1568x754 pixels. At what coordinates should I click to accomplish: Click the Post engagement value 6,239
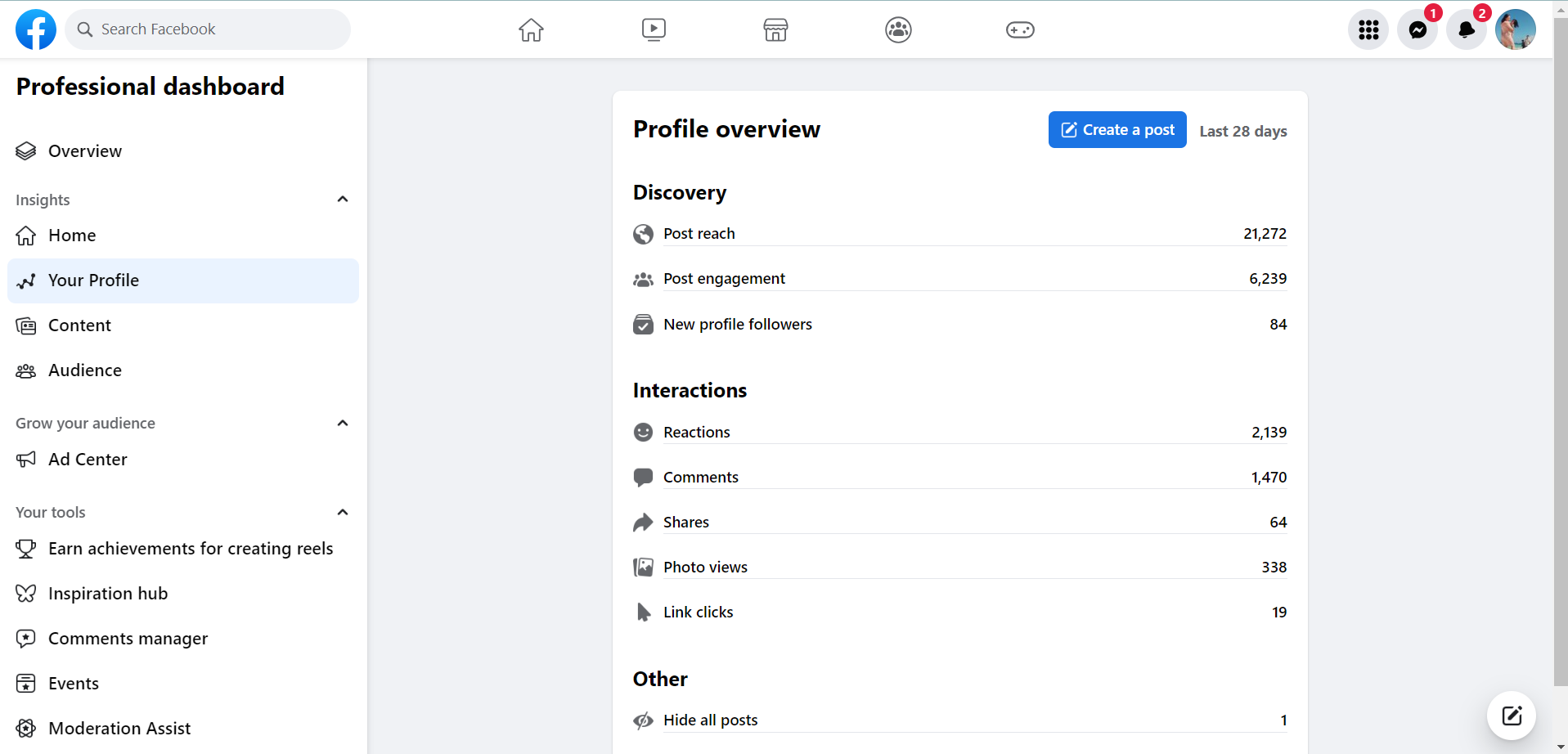(1268, 279)
